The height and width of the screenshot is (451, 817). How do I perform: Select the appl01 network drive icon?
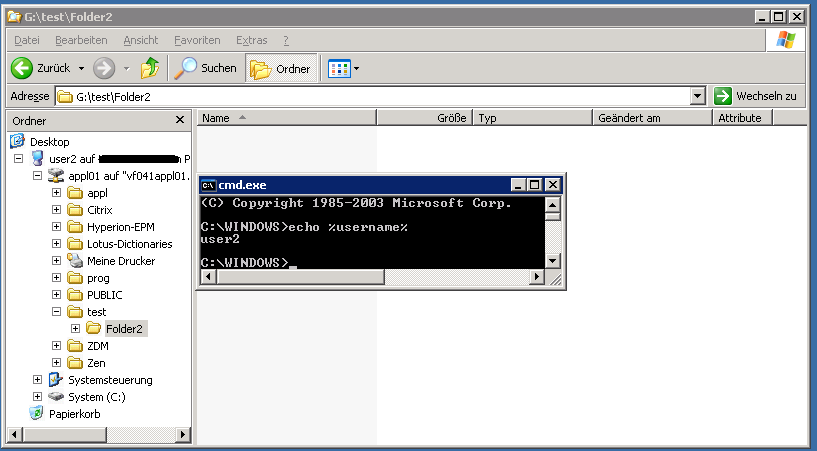click(x=56, y=176)
